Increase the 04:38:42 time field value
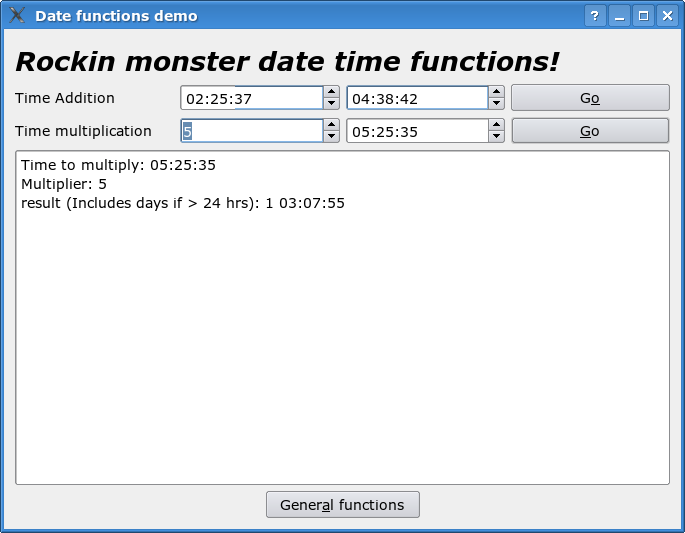This screenshot has width=685, height=533. [x=496, y=92]
